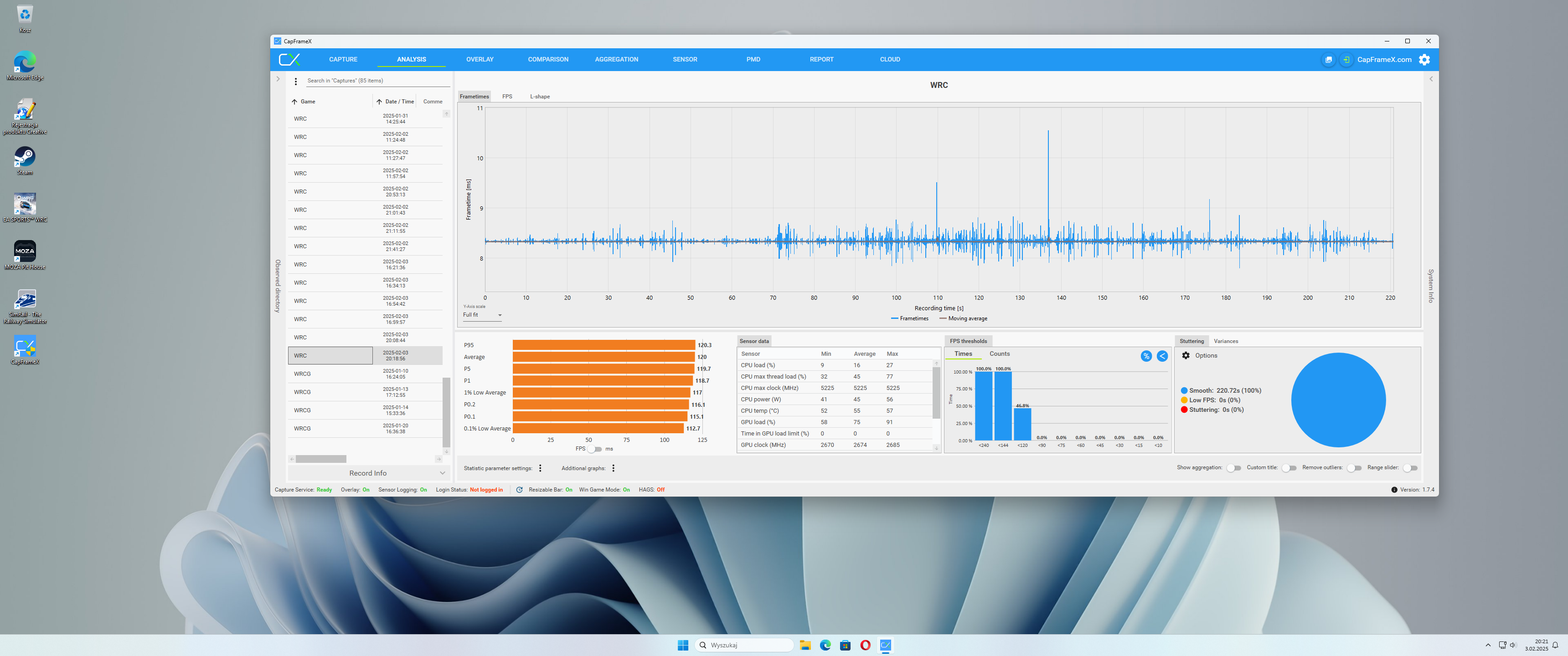
Task: Open Y-Axis scale Full fit dropdown
Action: coord(482,315)
